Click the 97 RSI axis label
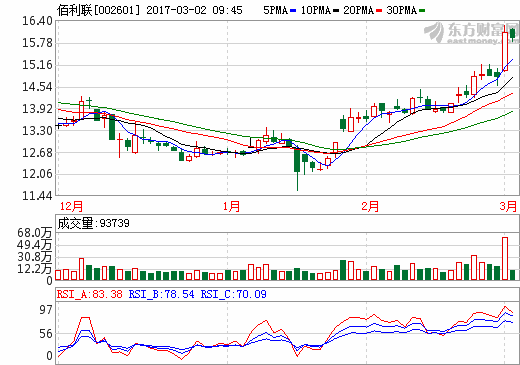 coord(46,310)
